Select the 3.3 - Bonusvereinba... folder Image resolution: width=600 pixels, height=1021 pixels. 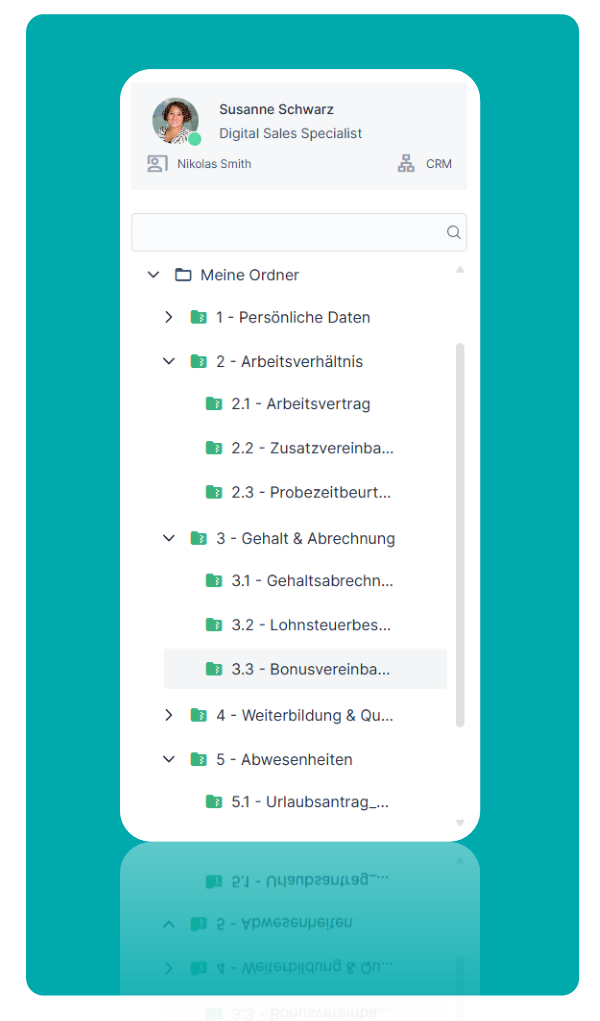click(x=310, y=669)
